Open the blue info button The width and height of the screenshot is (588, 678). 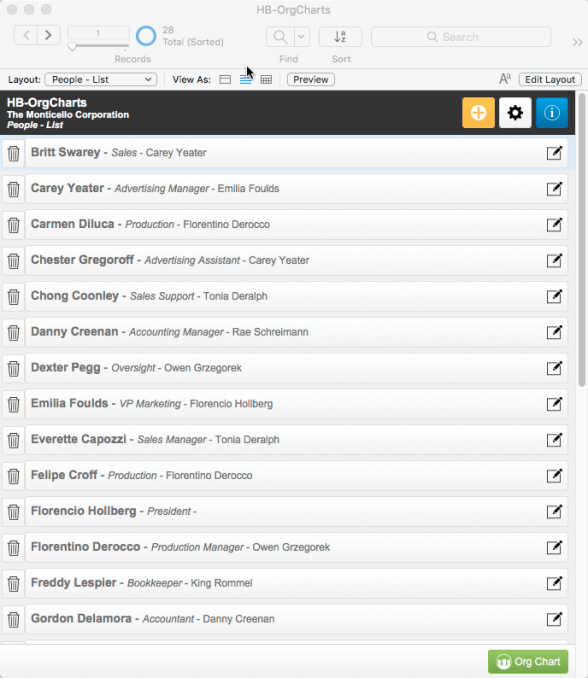click(552, 113)
